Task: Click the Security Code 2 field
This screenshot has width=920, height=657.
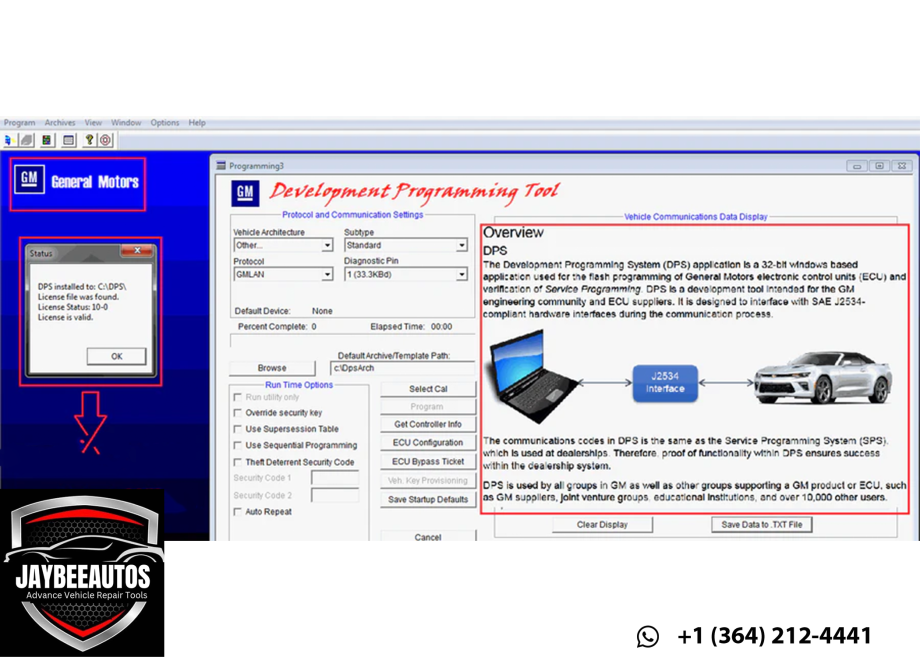Action: pos(335,496)
